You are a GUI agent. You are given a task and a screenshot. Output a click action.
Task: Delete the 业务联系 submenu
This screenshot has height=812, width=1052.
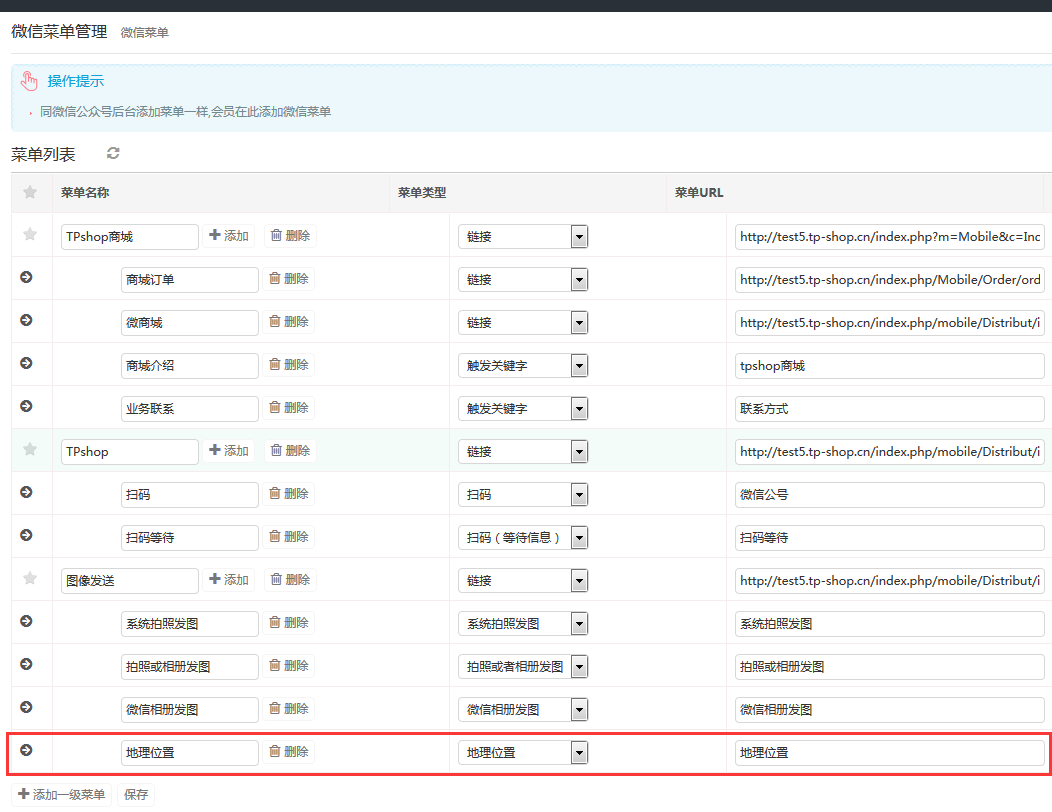290,408
